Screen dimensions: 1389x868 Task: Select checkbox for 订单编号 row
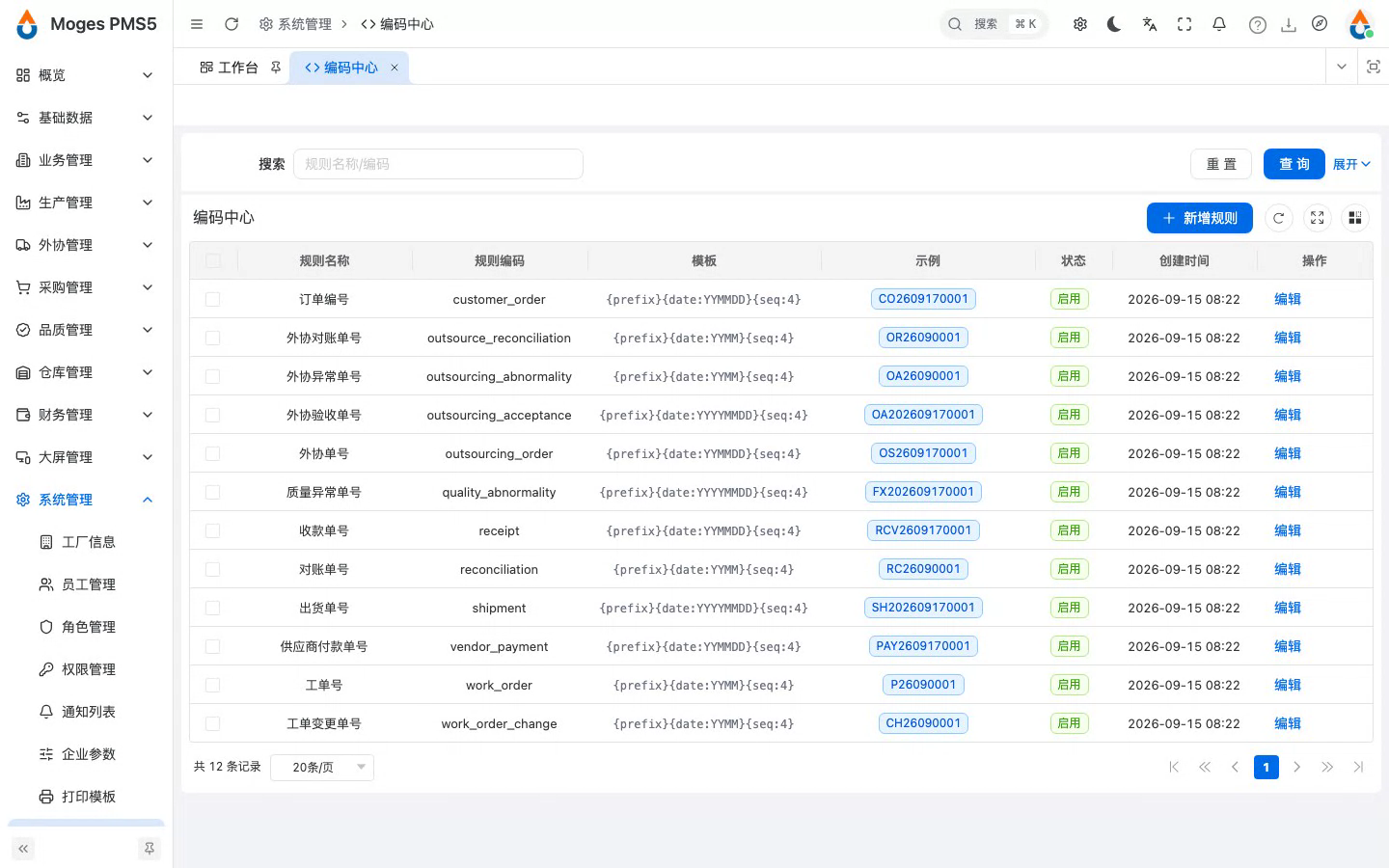[213, 299]
